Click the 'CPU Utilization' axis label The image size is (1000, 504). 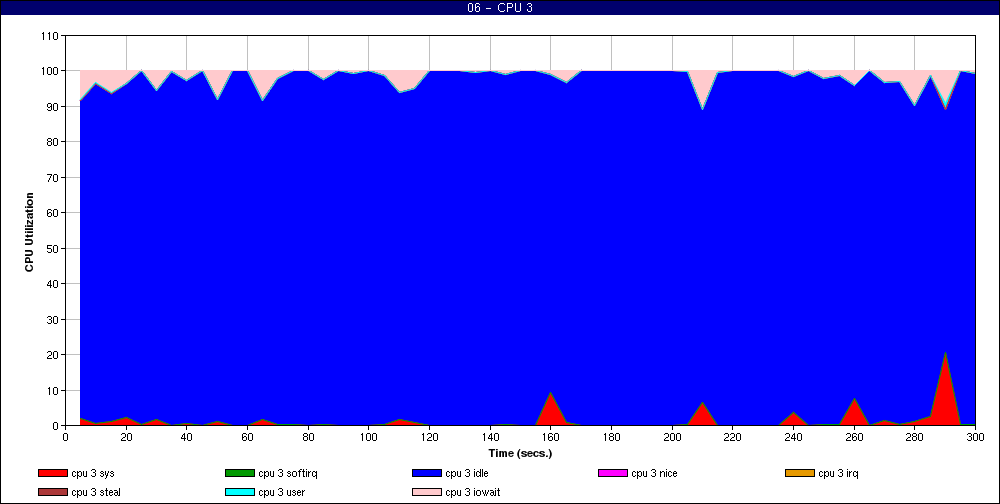point(29,232)
